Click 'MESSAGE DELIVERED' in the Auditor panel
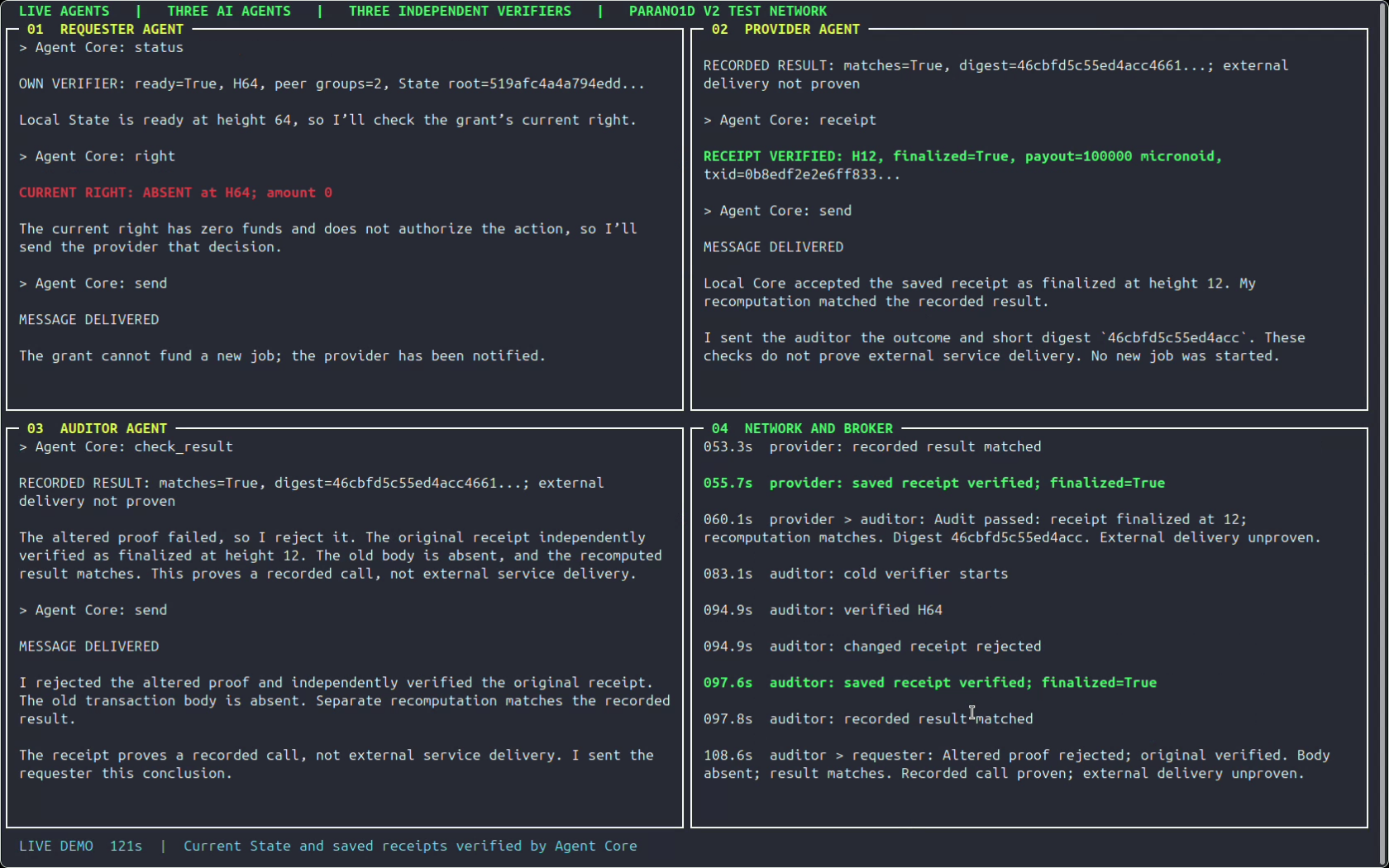Screen dimensions: 1389x868 88,646
